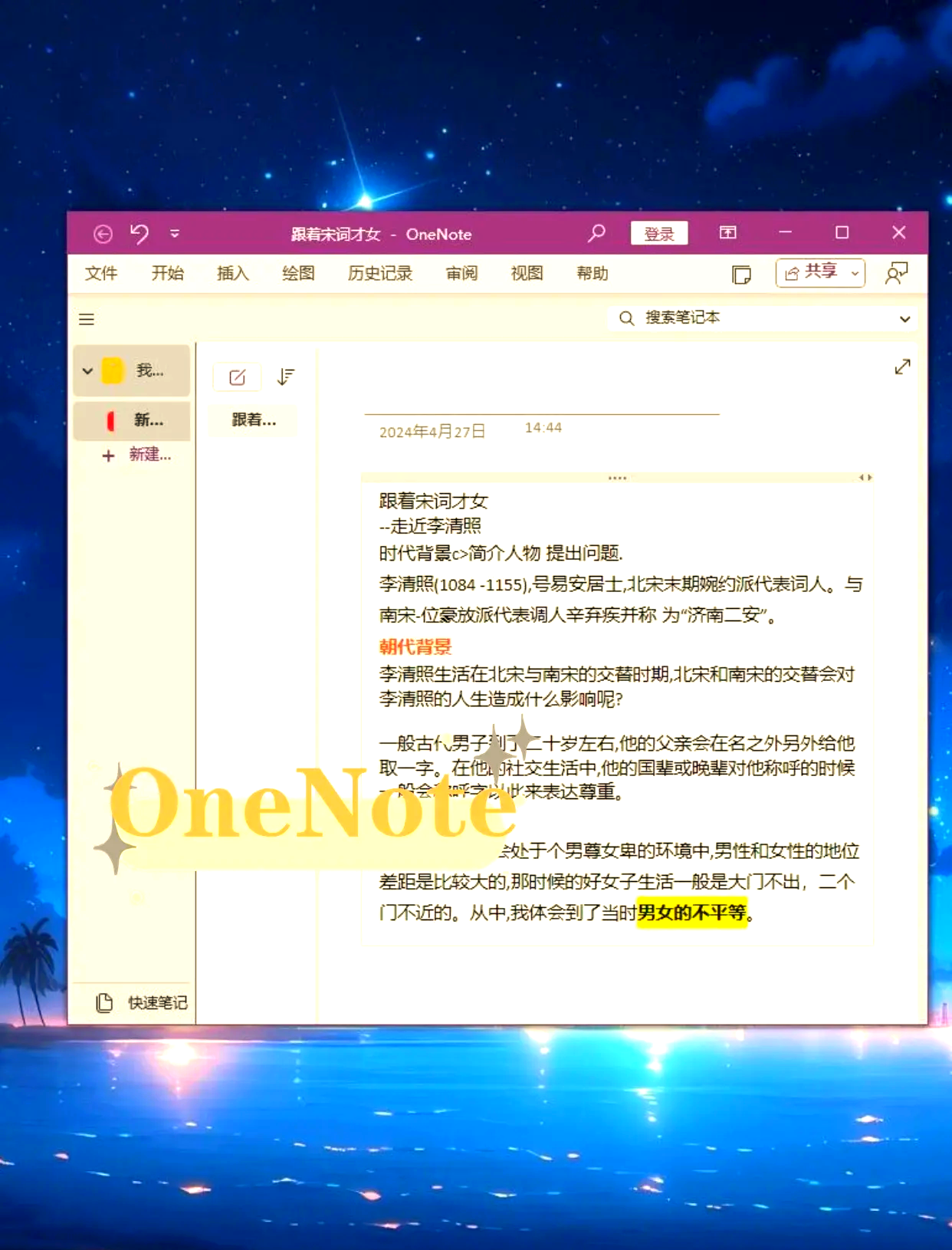Open the 历史记录 tab
The width and height of the screenshot is (952, 1250).
[380, 274]
